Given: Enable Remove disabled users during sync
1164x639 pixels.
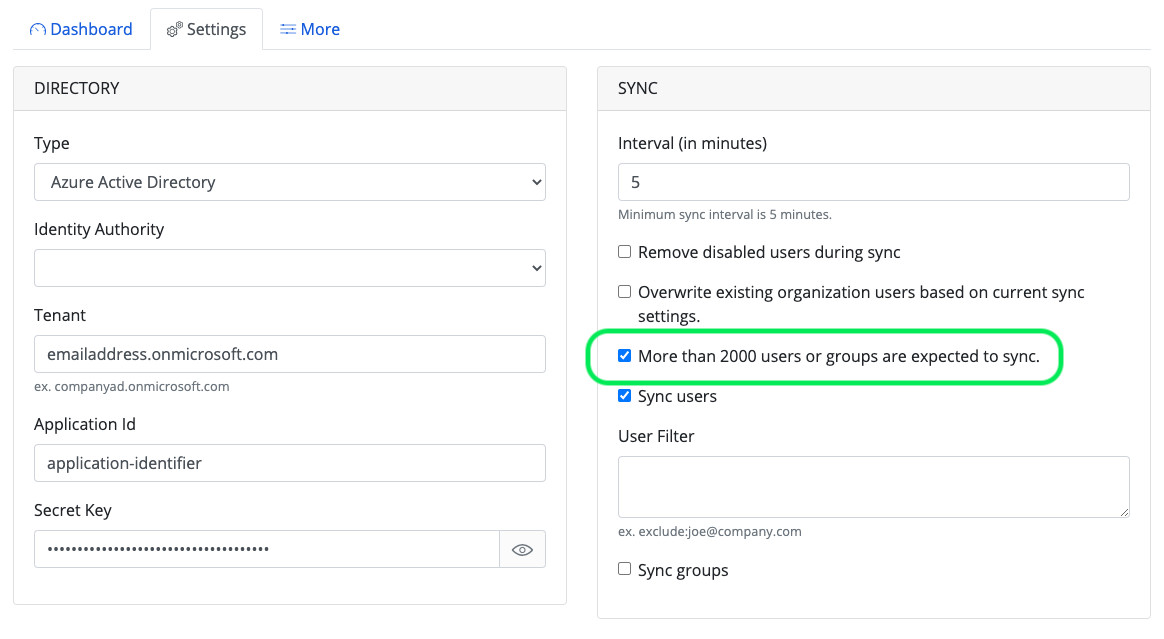Looking at the screenshot, I should tap(625, 252).
